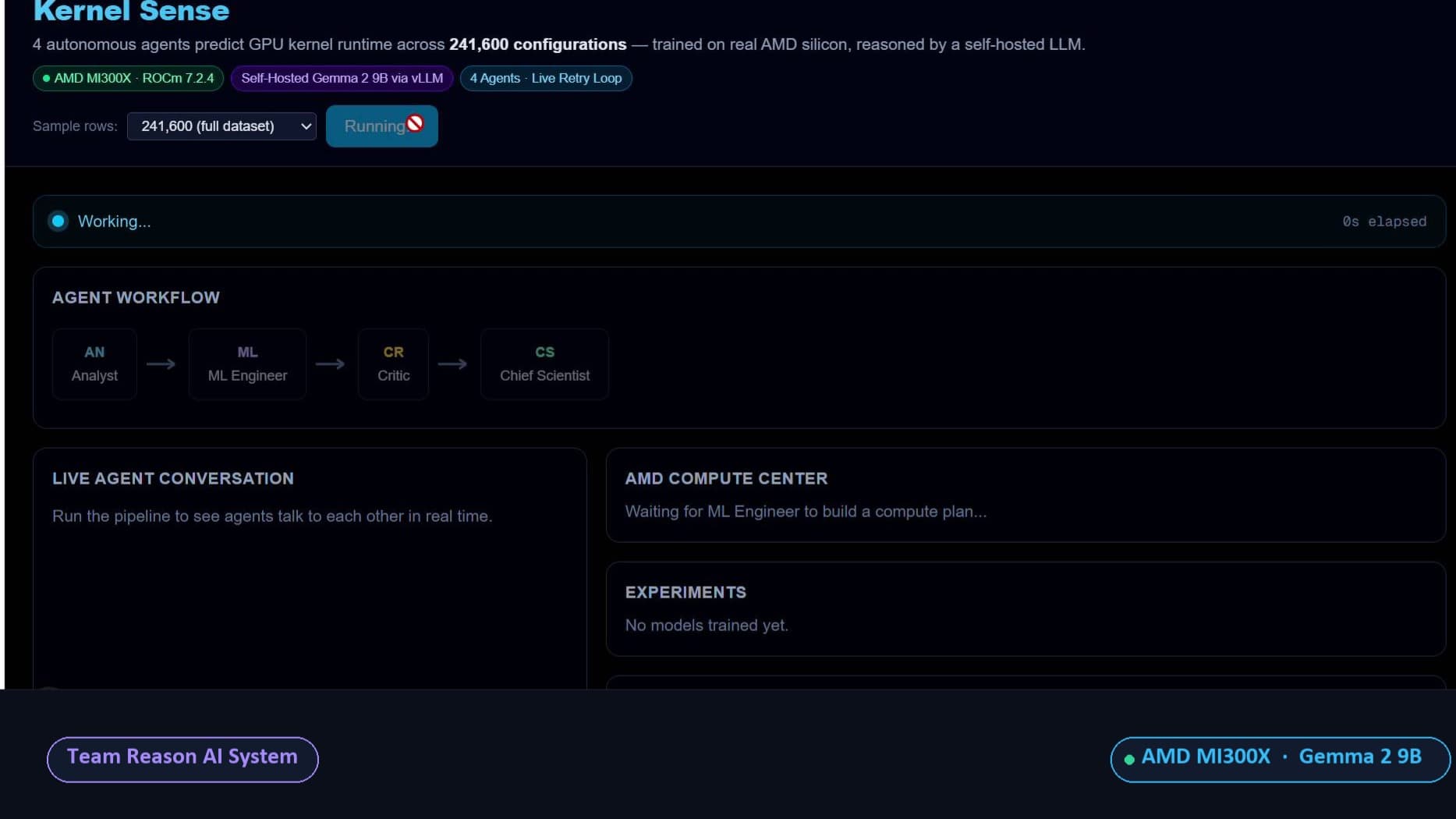
Task: Click the AMD Compute Center panel heading
Action: (726, 479)
